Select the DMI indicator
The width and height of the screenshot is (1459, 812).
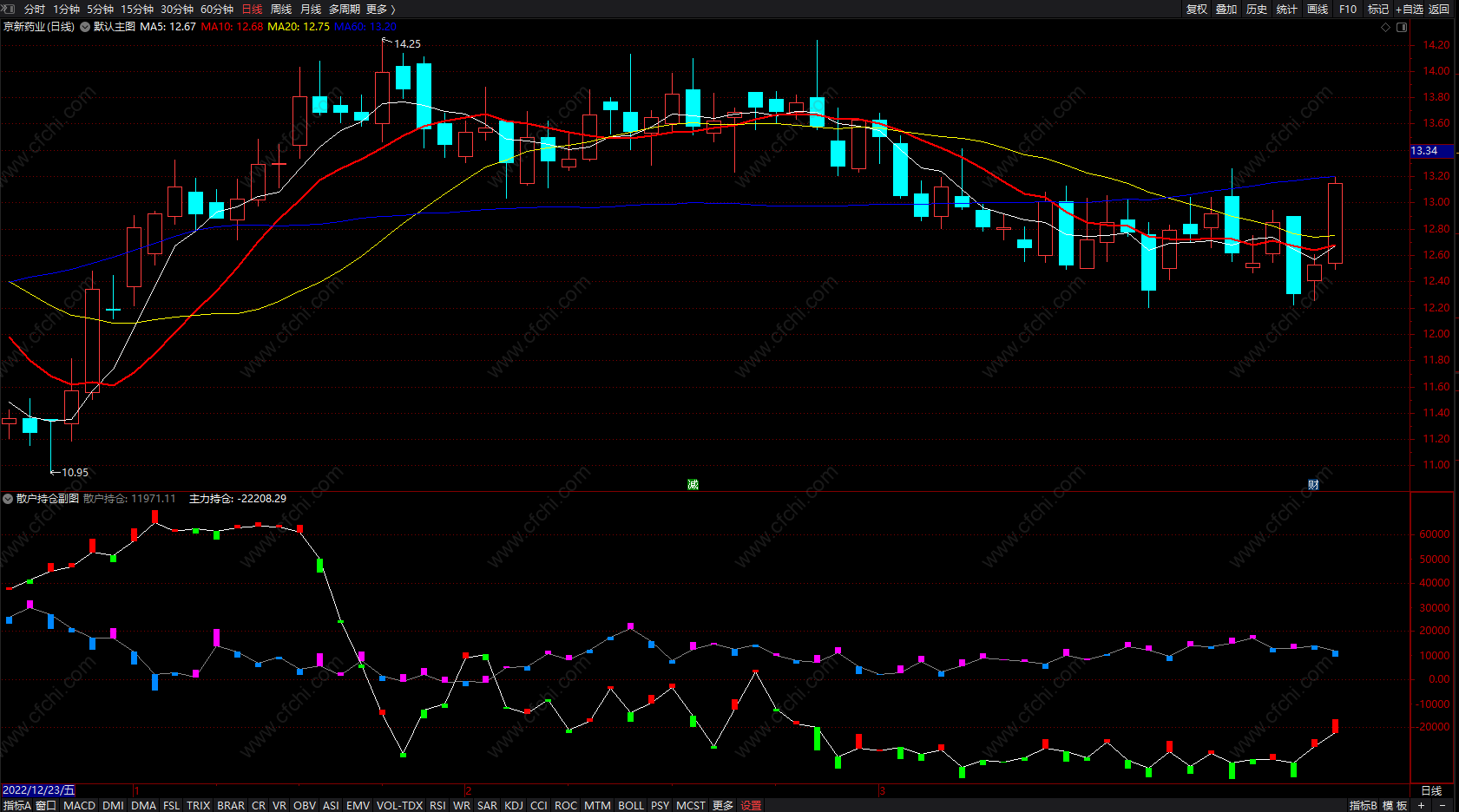pyautogui.click(x=113, y=806)
